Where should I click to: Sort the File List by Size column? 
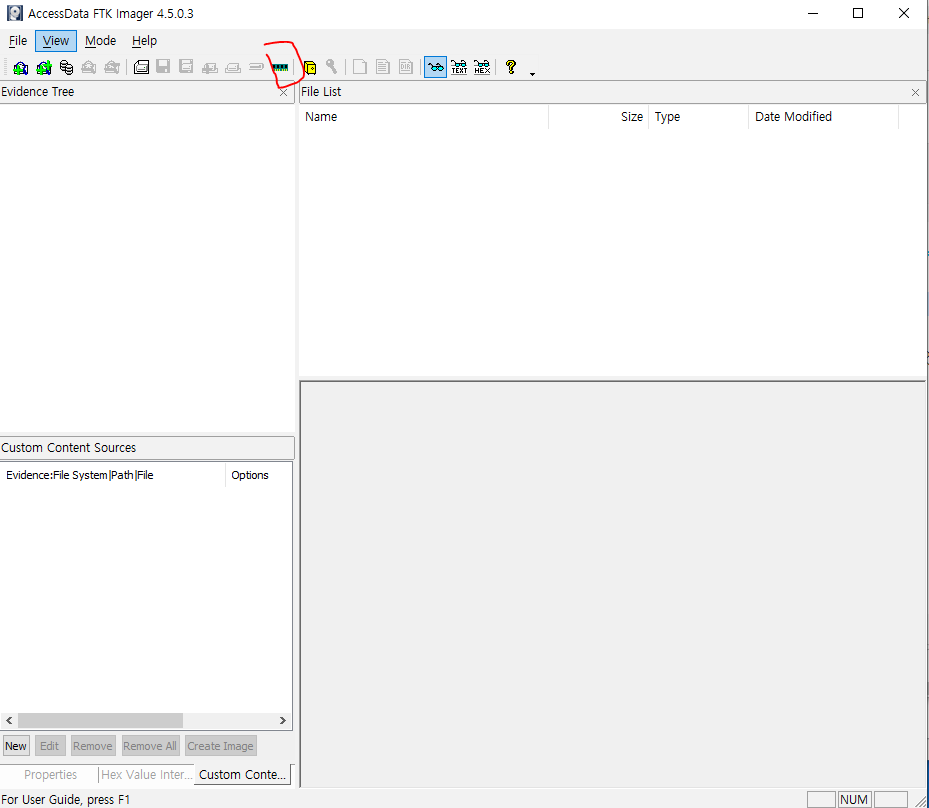(598, 117)
